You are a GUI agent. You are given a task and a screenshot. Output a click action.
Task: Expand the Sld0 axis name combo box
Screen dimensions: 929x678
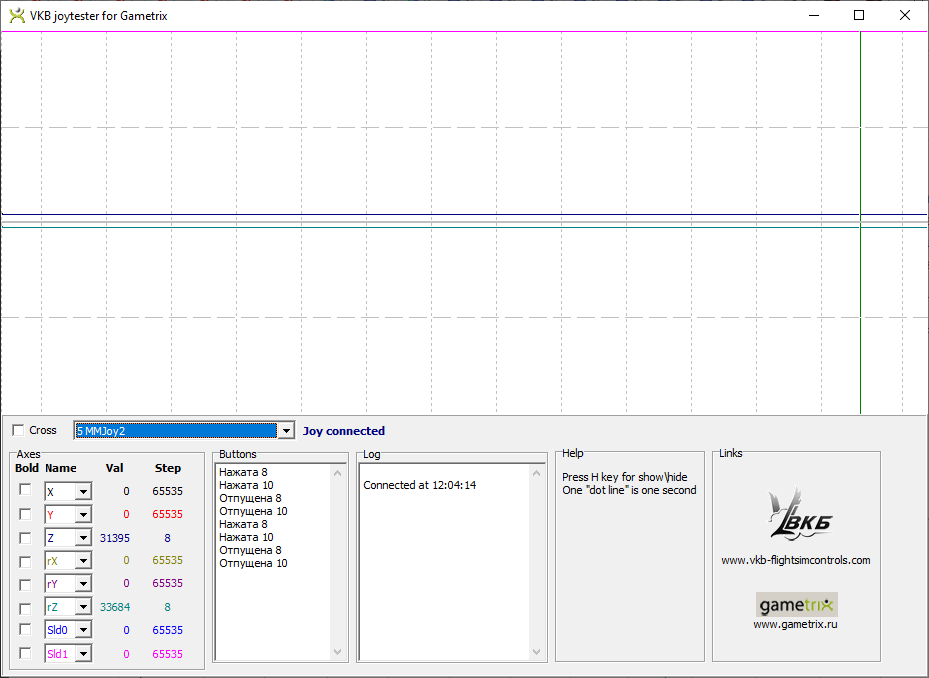tap(83, 630)
